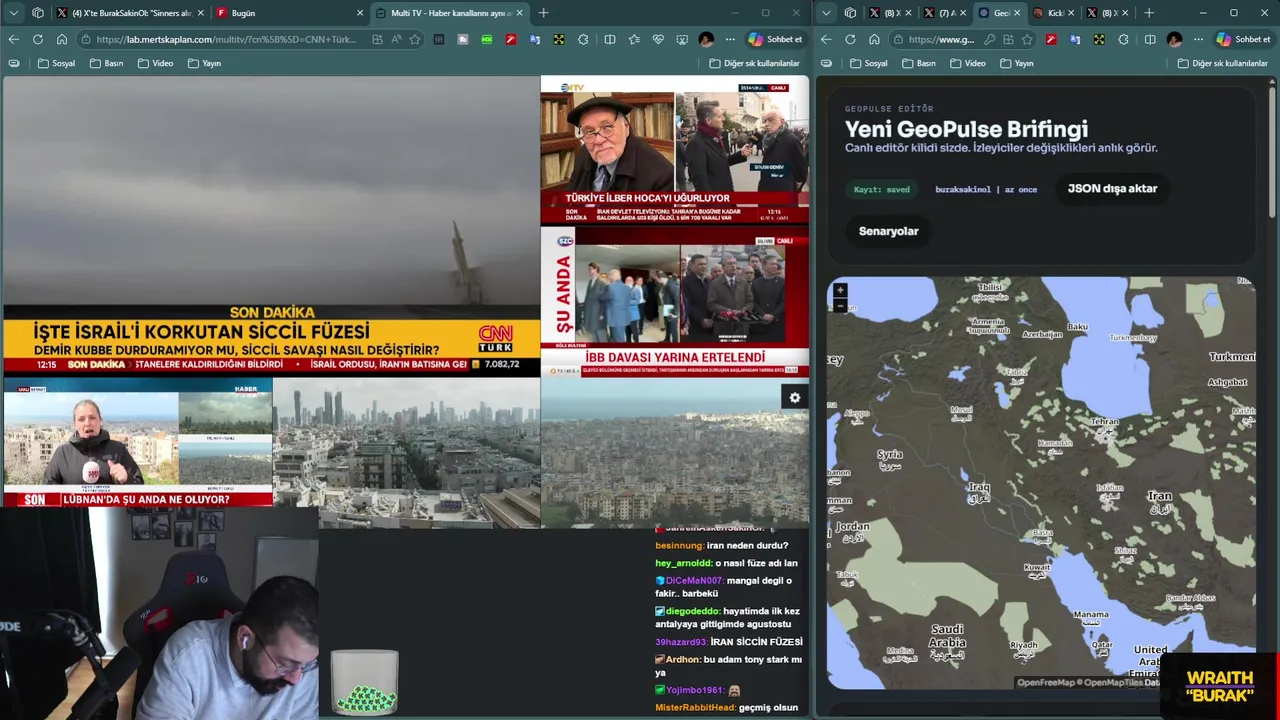The width and height of the screenshot is (1280, 720).
Task: Click Tehran label on the map
Action: click(x=1105, y=422)
